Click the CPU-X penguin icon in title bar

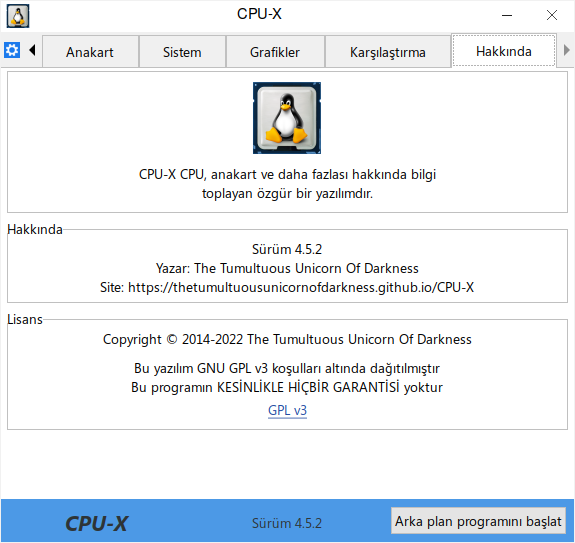point(18,16)
